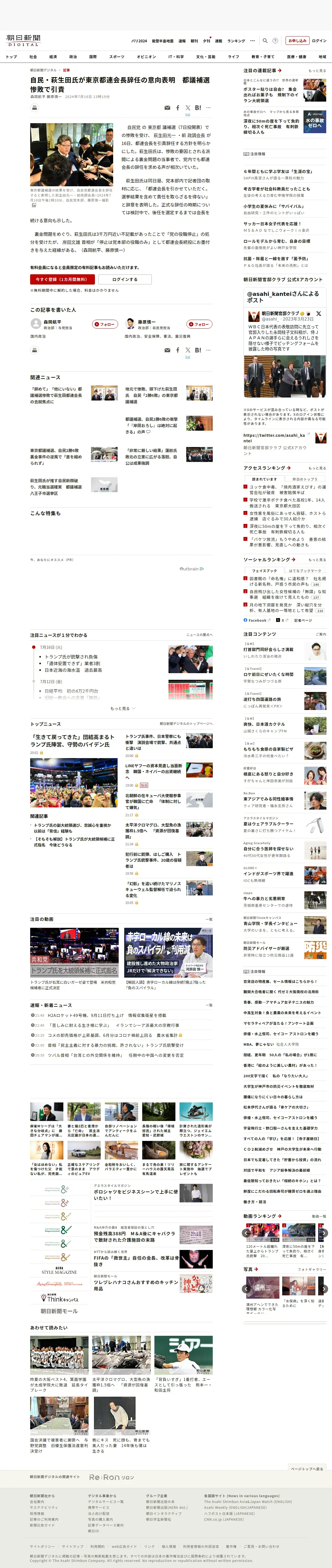This screenshot has height=1568, width=332.
Task: Print using the printer icon below author section
Action: tap(35, 350)
